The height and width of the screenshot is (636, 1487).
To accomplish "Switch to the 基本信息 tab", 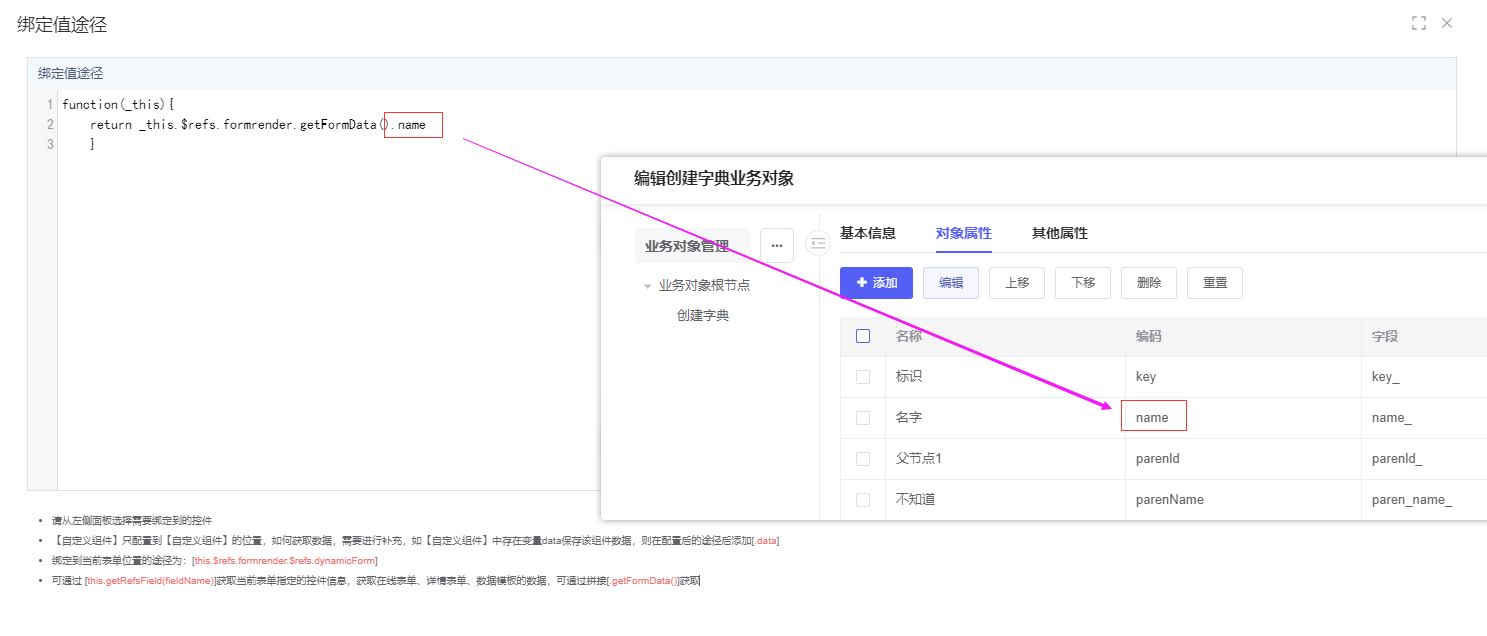I will tap(867, 233).
